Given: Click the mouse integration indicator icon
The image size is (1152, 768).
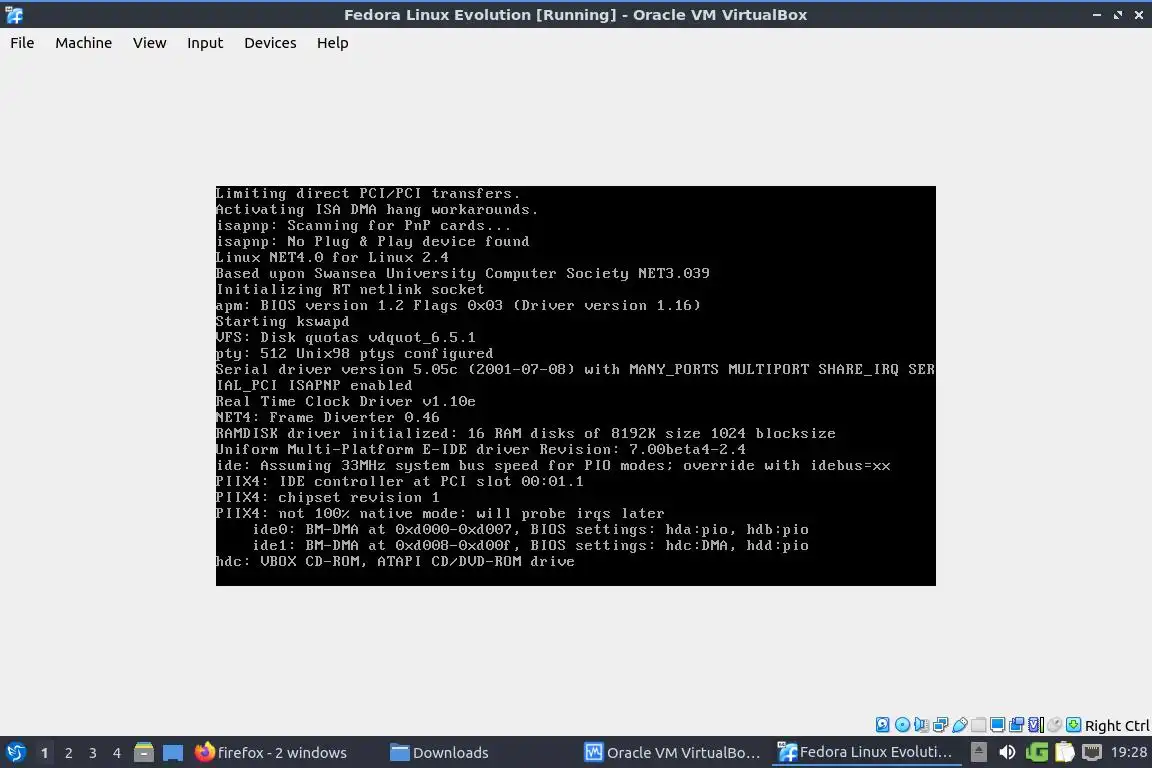Looking at the screenshot, I should (x=1054, y=725).
